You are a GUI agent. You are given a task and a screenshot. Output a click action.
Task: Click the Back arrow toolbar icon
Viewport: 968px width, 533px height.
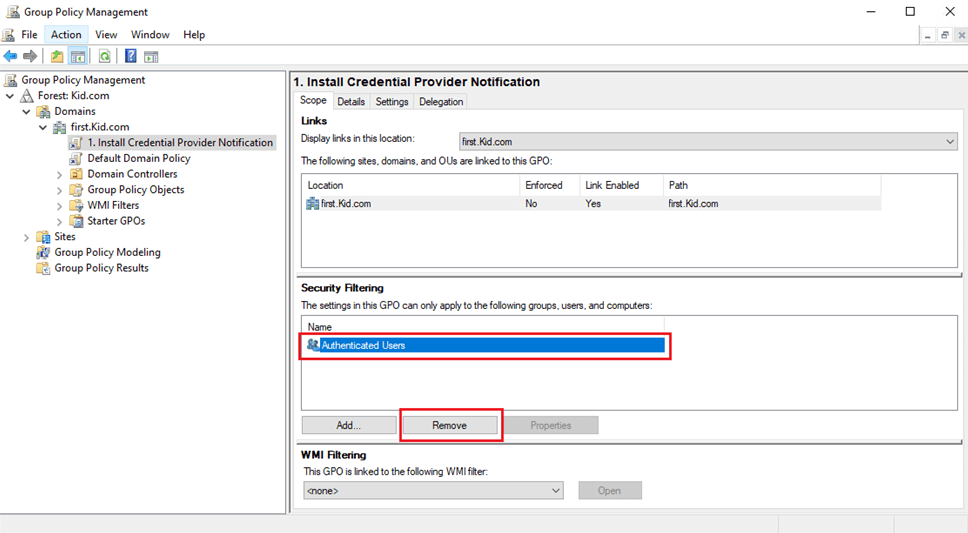click(x=10, y=56)
